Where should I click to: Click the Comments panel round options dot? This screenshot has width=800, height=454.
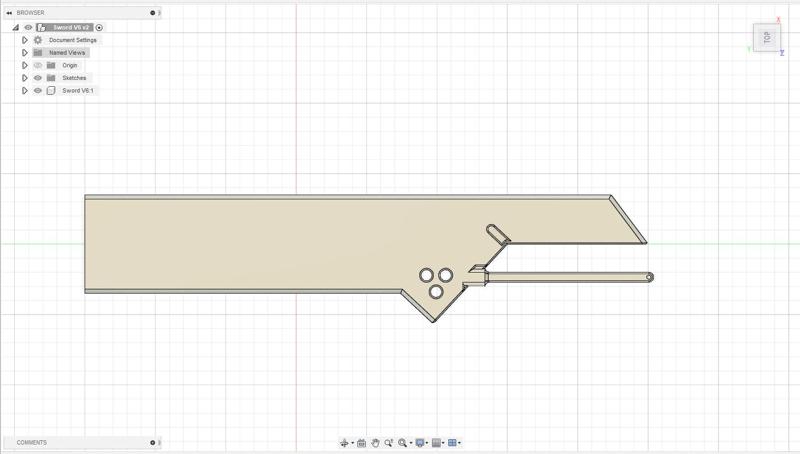153,442
